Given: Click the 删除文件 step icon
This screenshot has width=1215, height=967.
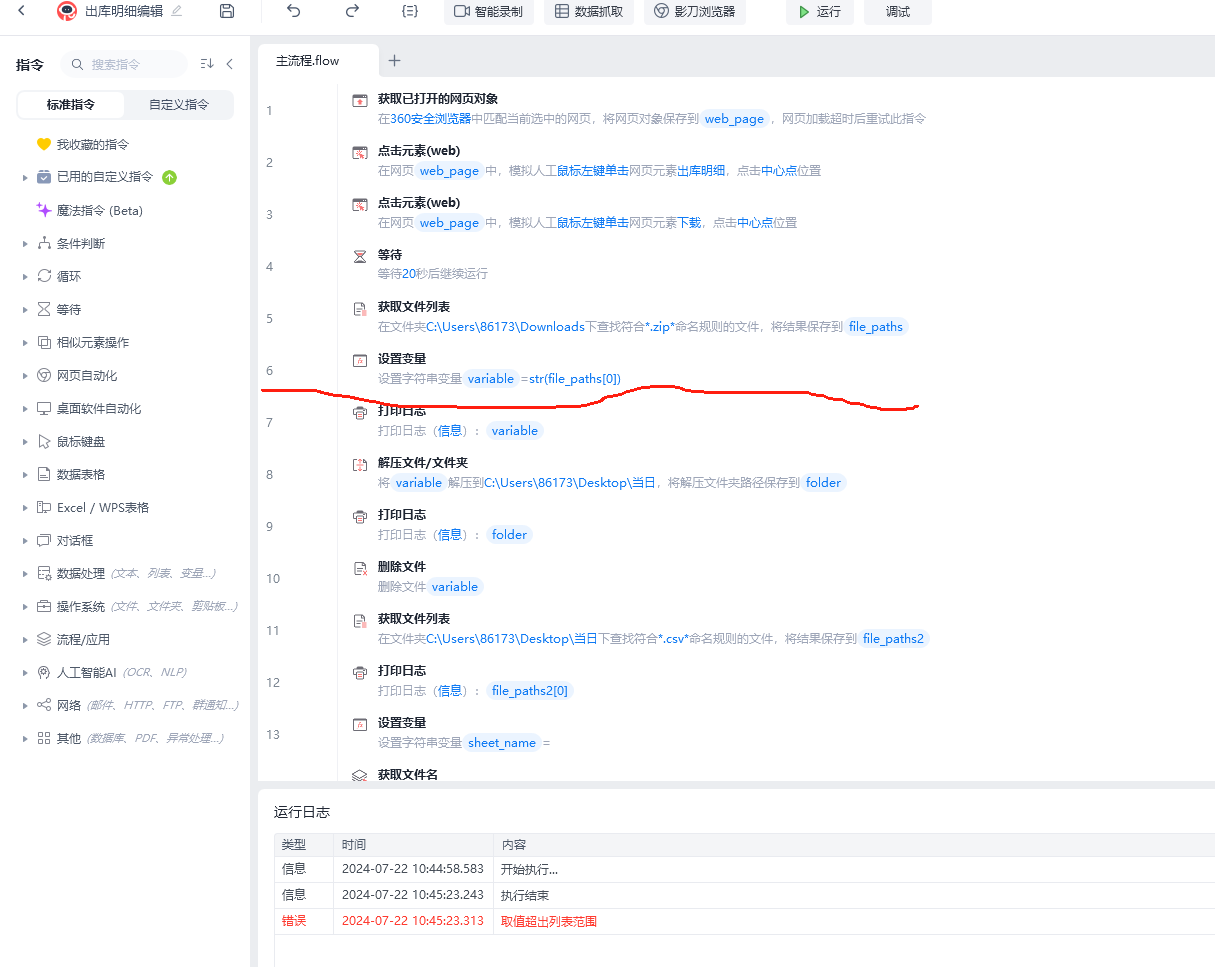Looking at the screenshot, I should [x=360, y=568].
